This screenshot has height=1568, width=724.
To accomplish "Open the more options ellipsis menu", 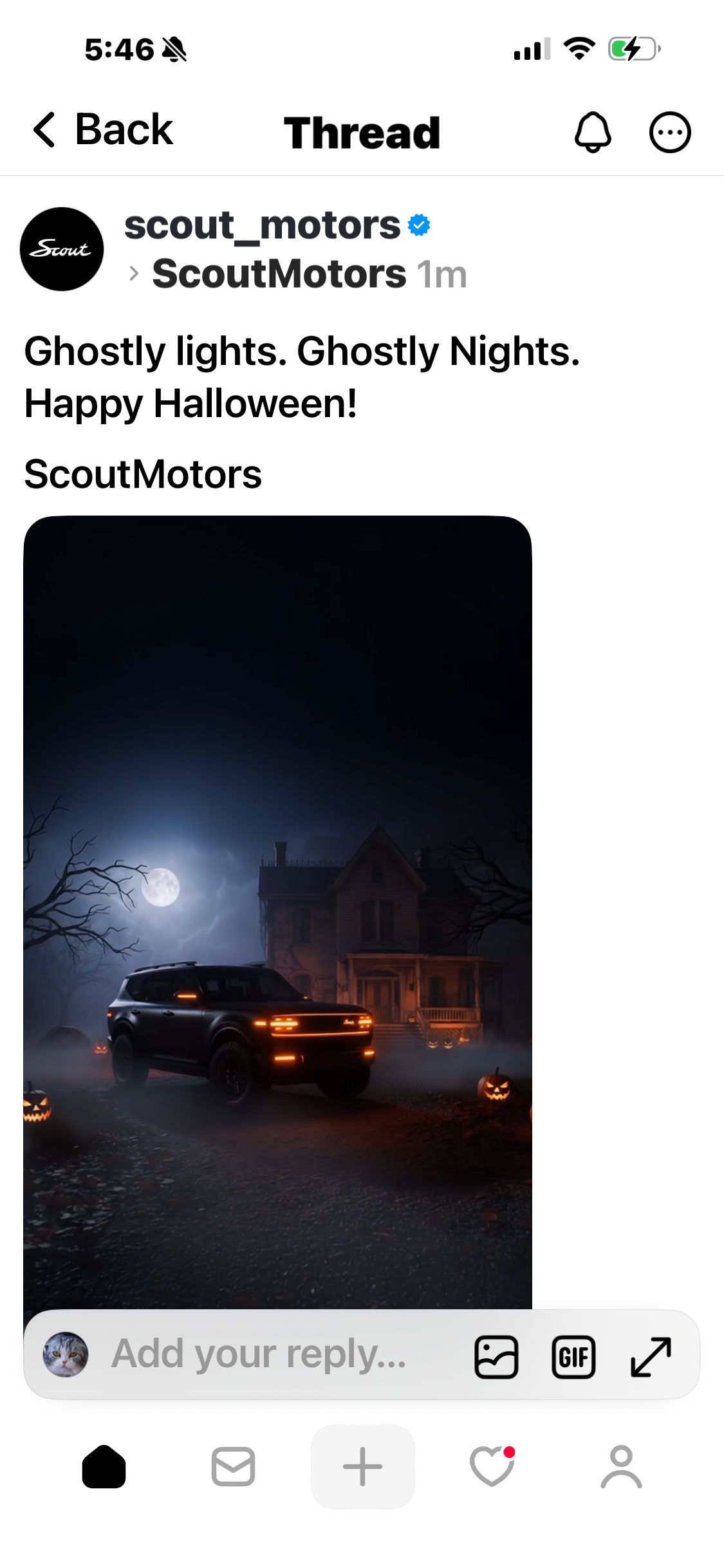I will [x=670, y=133].
